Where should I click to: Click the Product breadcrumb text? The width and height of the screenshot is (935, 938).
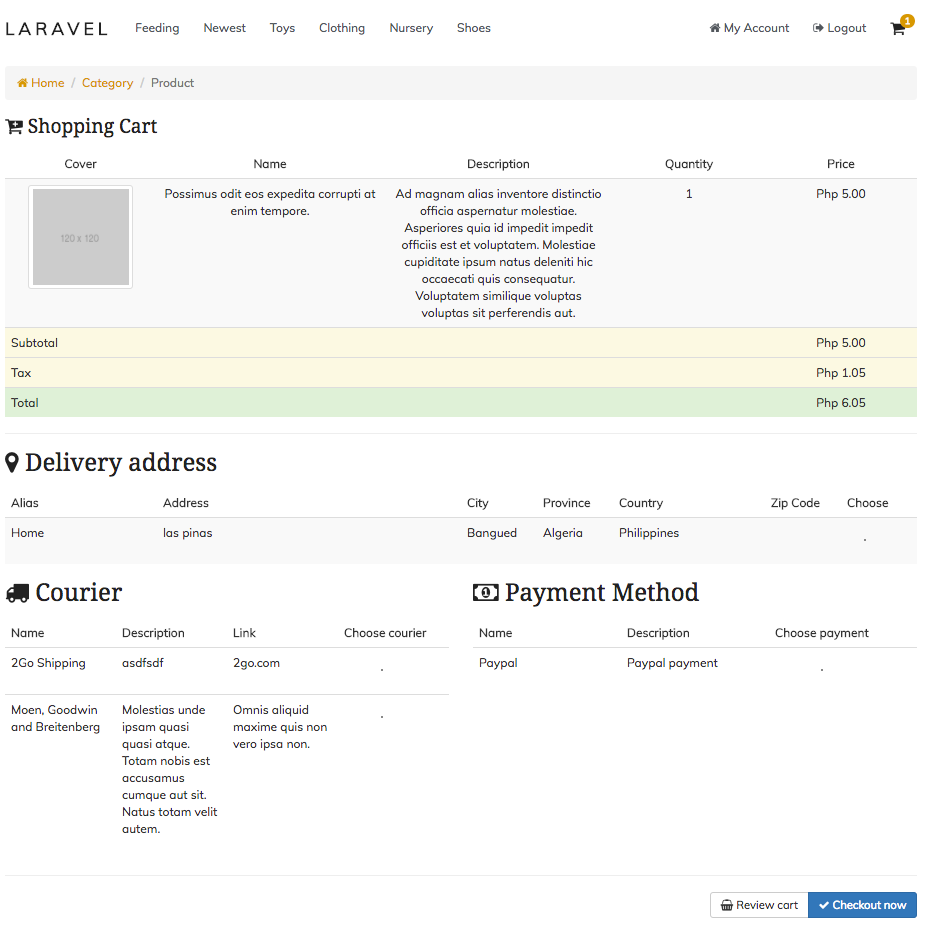(172, 83)
